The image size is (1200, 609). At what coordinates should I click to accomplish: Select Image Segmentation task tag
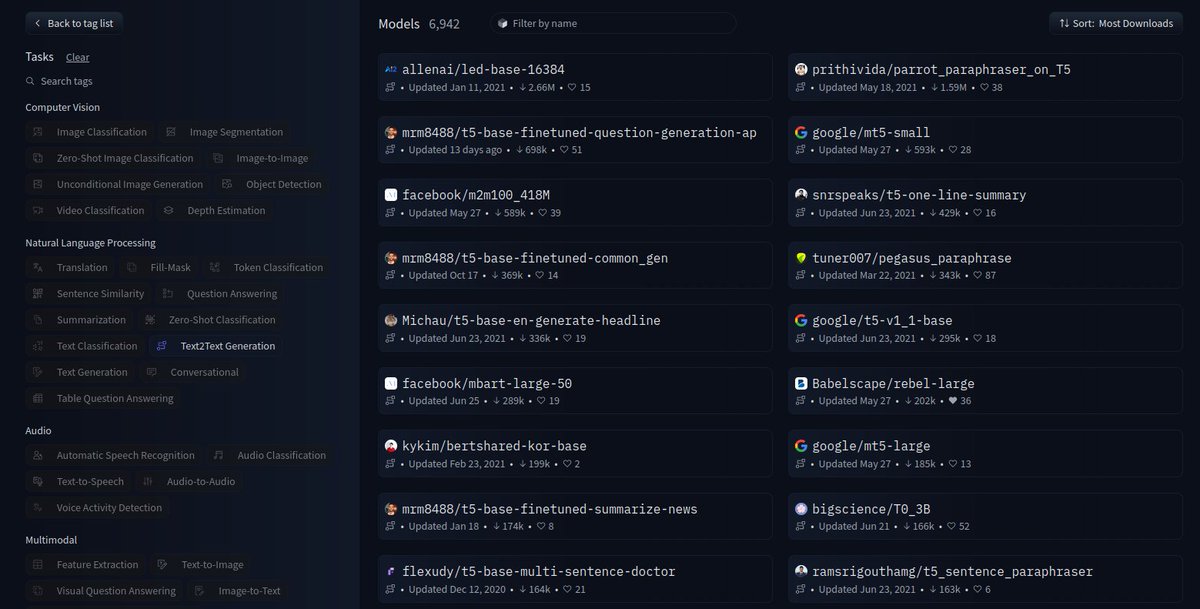coord(225,132)
